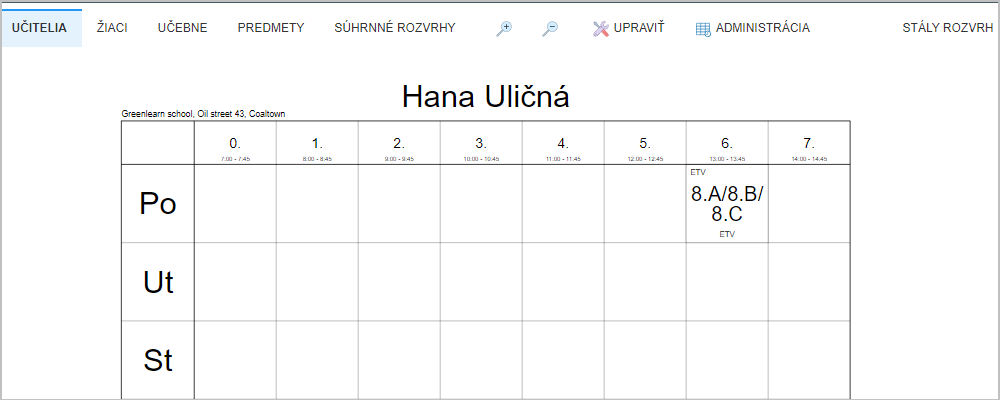Screen dimensions: 1000x400
Task: Click the zoom out magnifier icon
Action: [x=550, y=28]
